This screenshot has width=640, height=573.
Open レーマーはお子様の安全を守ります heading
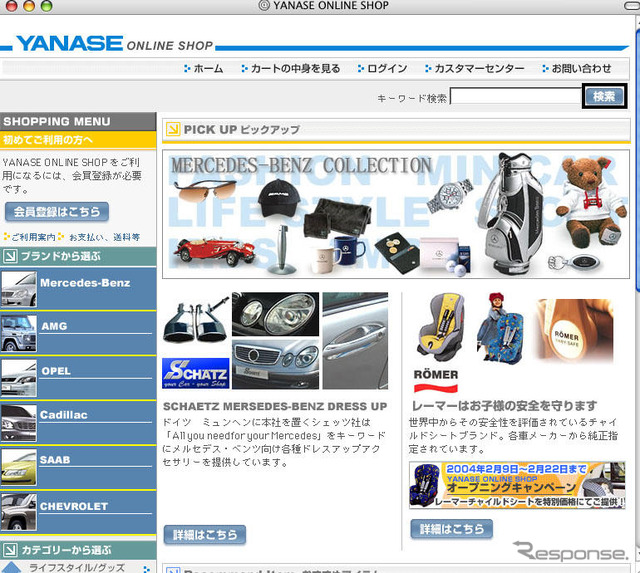(505, 406)
